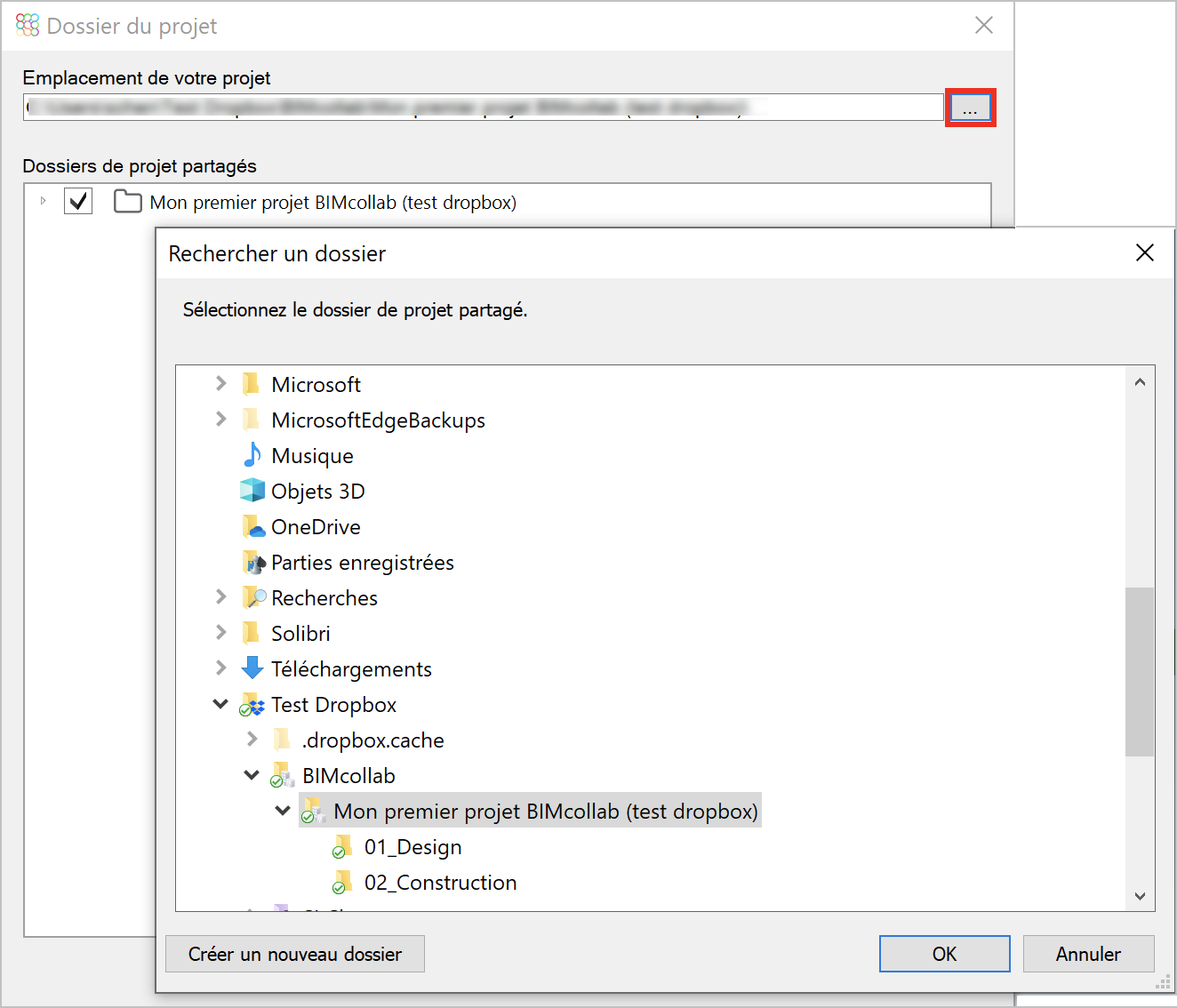Click the BIMcollab logo in Dossier du projet title bar
Image resolution: width=1177 pixels, height=1008 pixels.
(28, 25)
